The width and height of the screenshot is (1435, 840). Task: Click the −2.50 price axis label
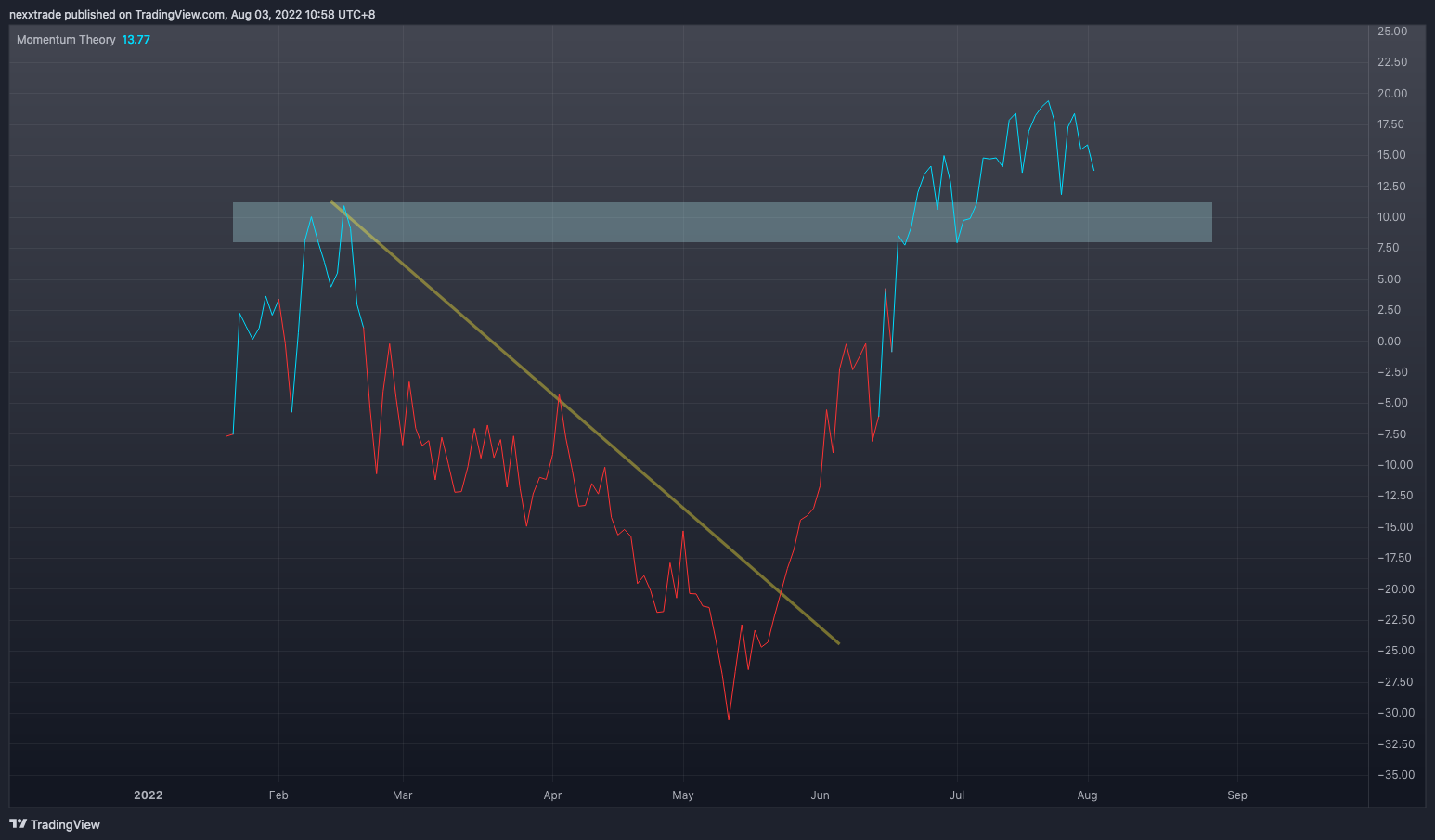click(x=1392, y=372)
